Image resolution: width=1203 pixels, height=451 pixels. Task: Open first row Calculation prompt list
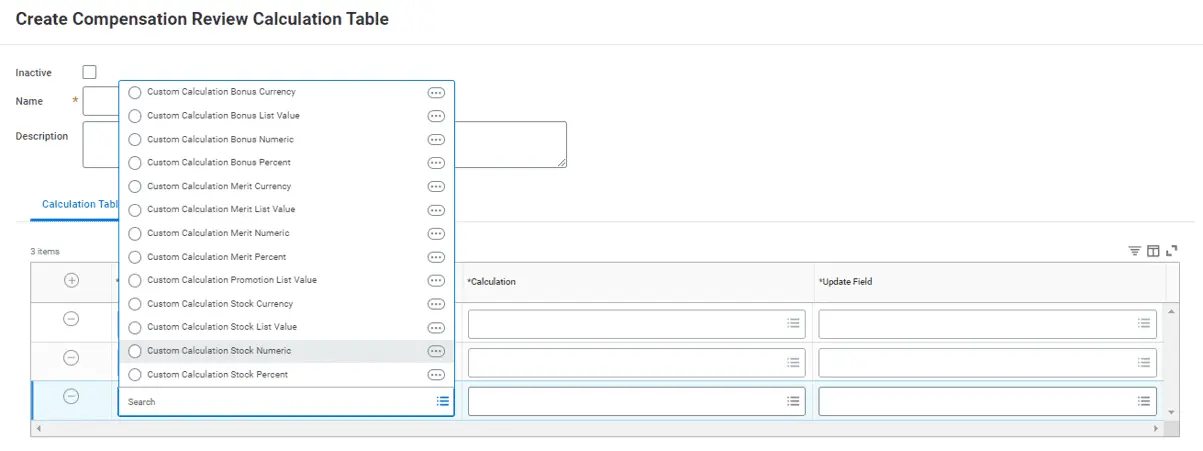793,324
